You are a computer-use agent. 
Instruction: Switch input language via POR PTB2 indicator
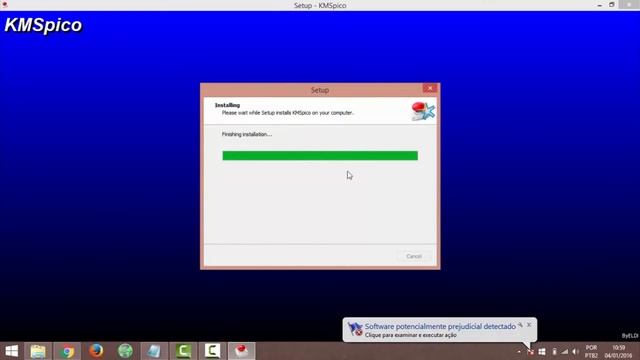591,351
